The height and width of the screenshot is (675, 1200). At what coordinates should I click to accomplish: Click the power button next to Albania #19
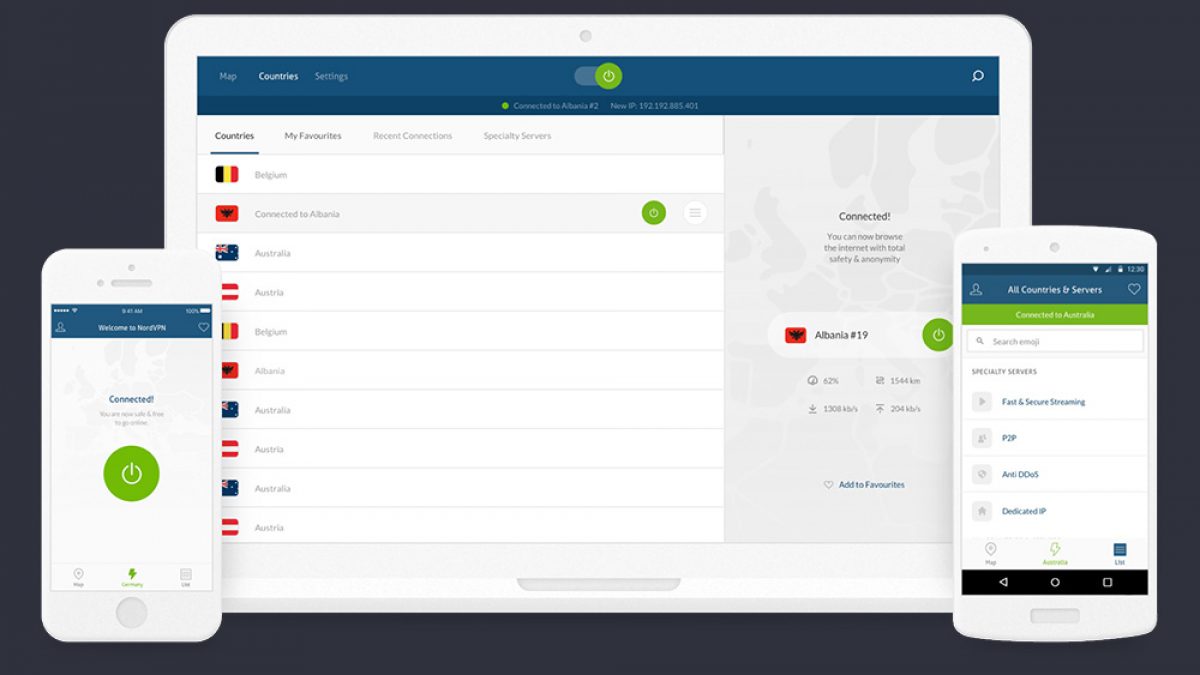pos(938,335)
